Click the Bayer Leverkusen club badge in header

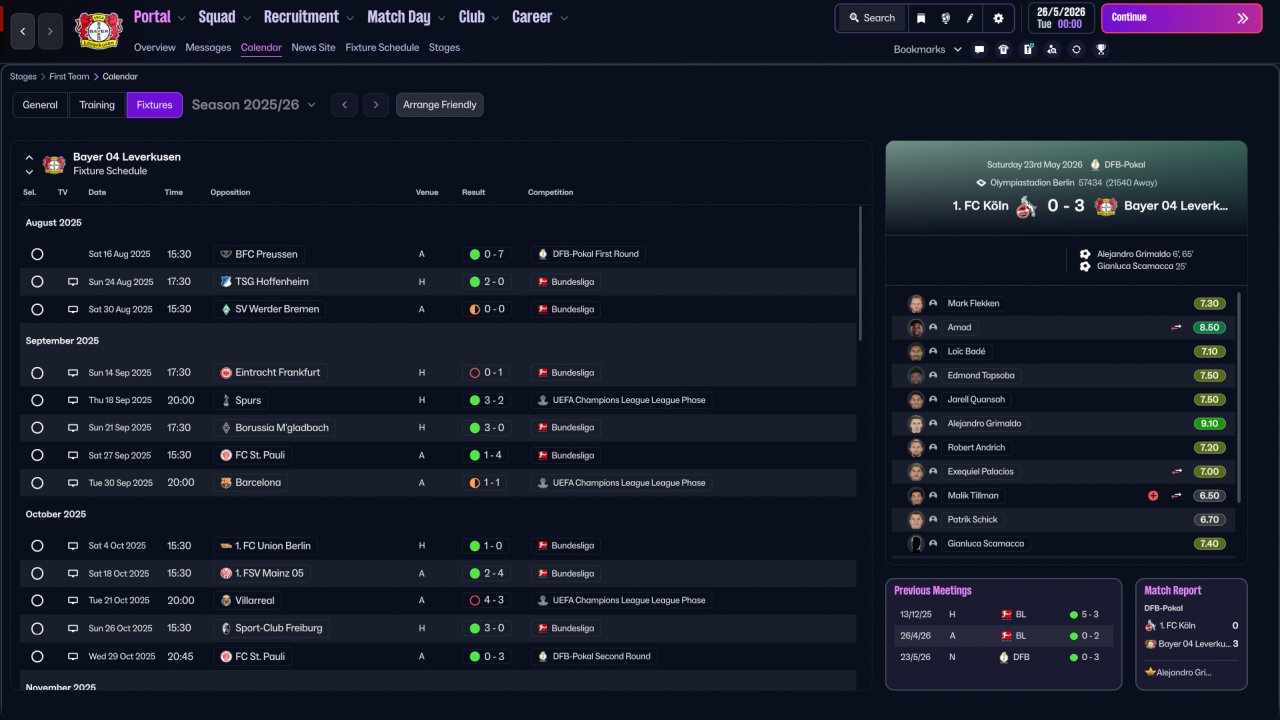pyautogui.click(x=98, y=31)
